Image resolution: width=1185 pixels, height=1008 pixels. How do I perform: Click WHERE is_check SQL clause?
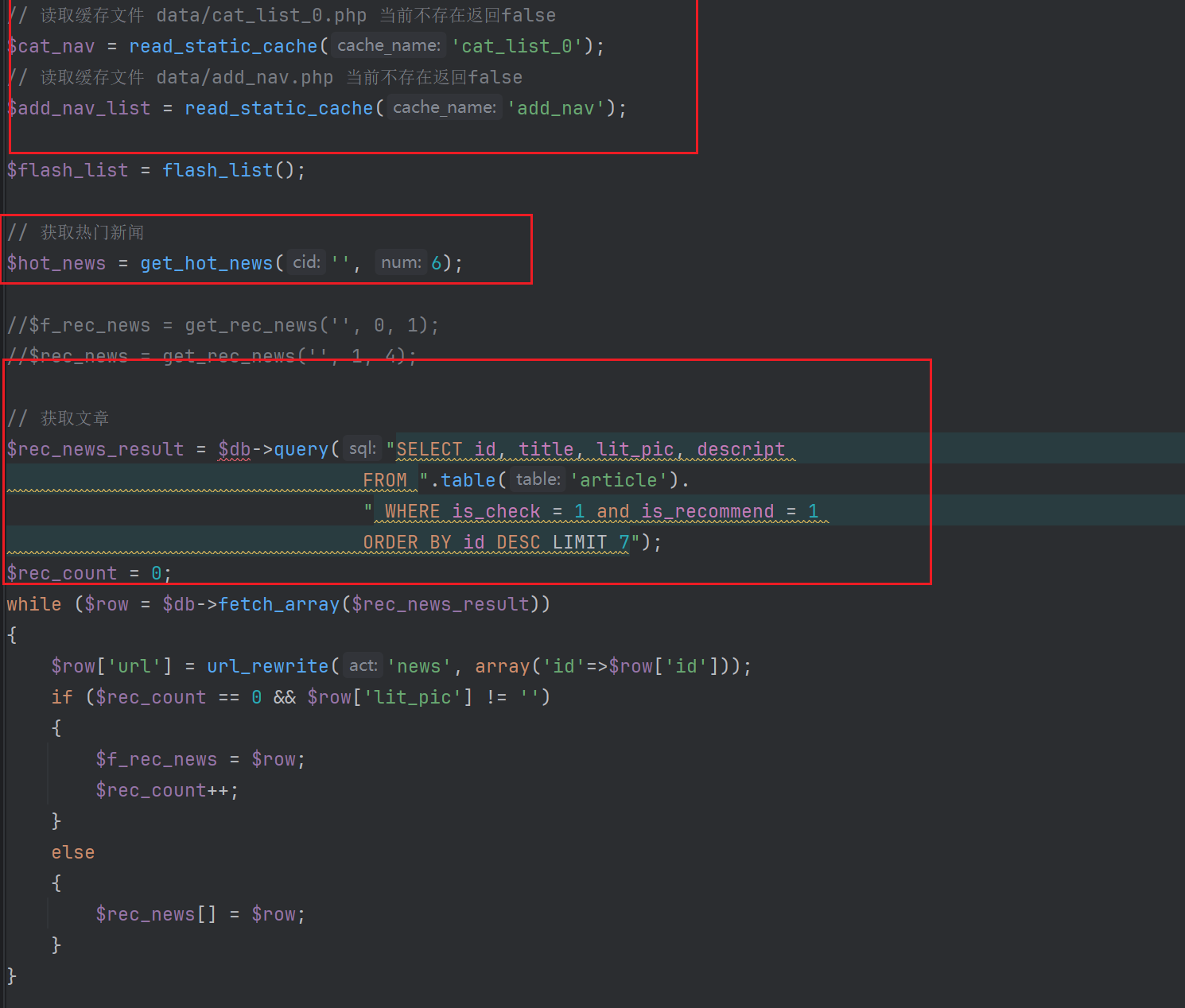463,511
